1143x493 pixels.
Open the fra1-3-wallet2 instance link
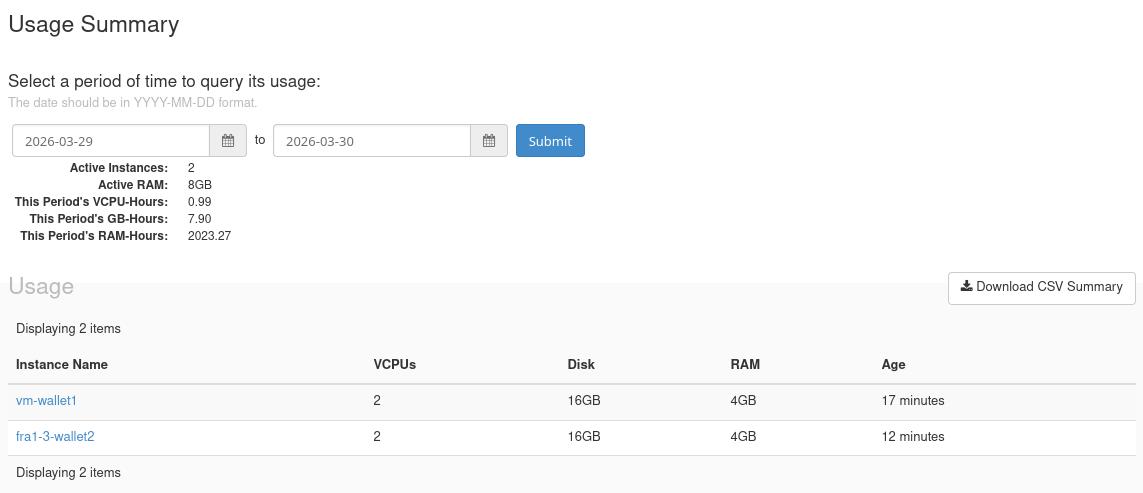pyautogui.click(x=55, y=437)
